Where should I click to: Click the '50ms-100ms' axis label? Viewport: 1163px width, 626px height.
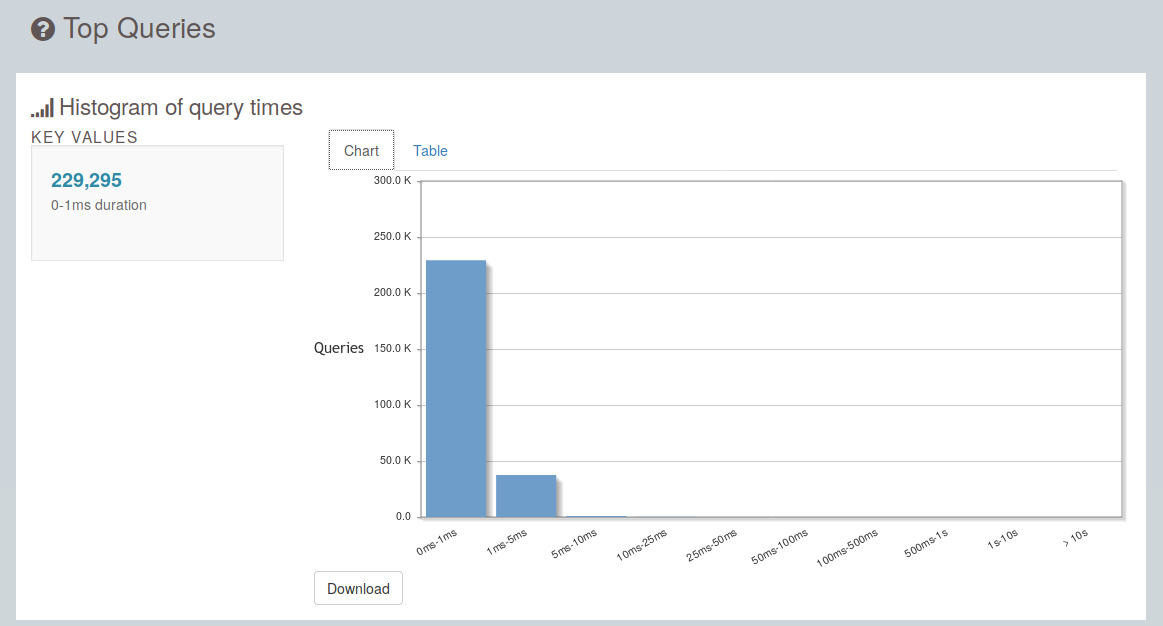click(780, 547)
